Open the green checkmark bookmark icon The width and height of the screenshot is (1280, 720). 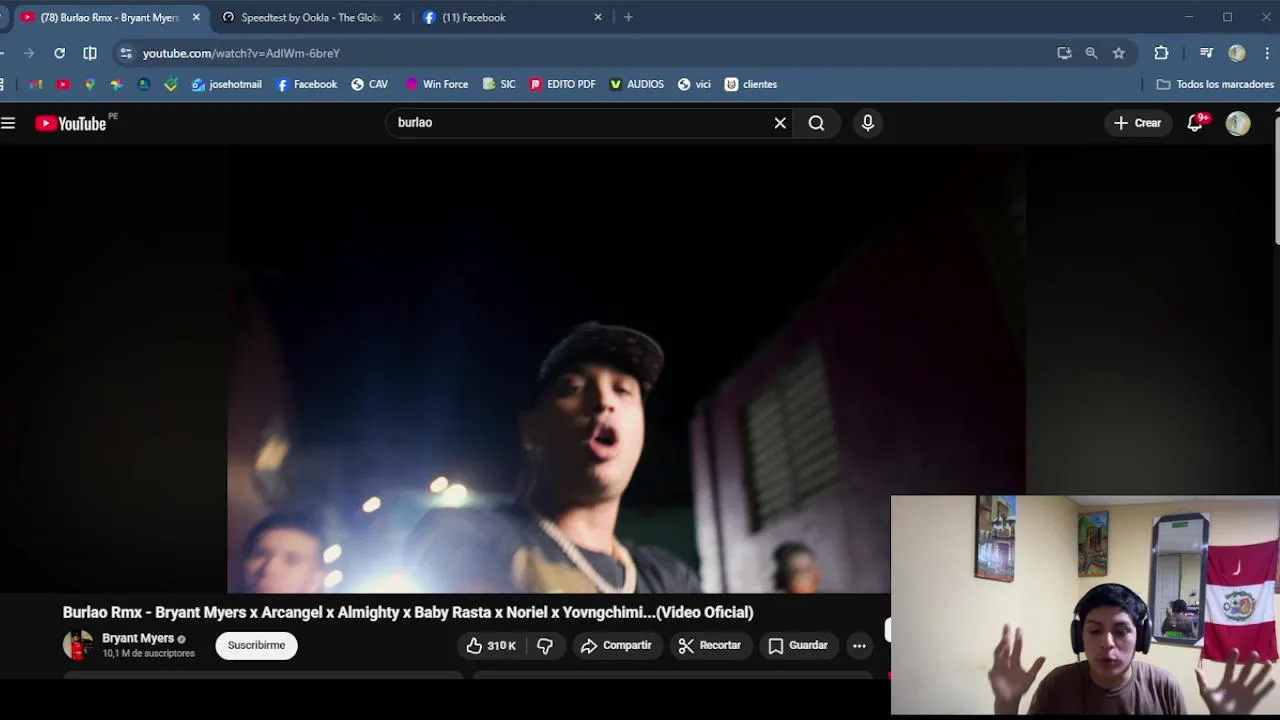171,84
